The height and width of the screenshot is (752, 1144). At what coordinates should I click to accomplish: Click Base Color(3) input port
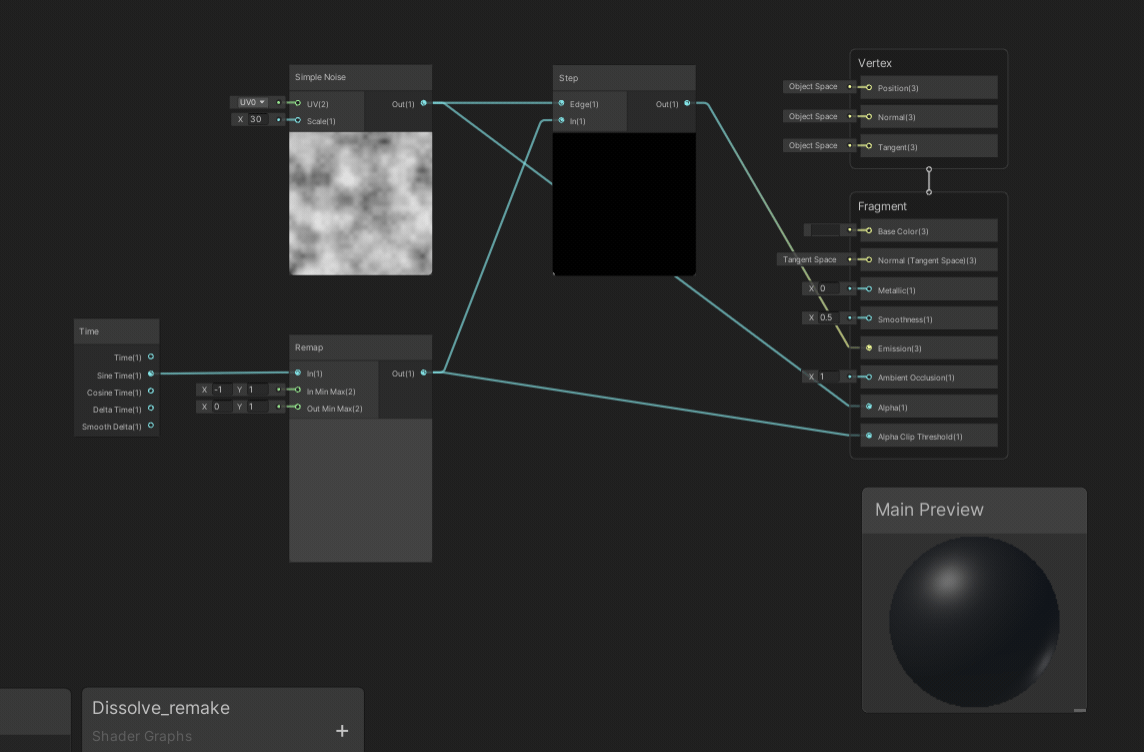pyautogui.click(x=869, y=230)
